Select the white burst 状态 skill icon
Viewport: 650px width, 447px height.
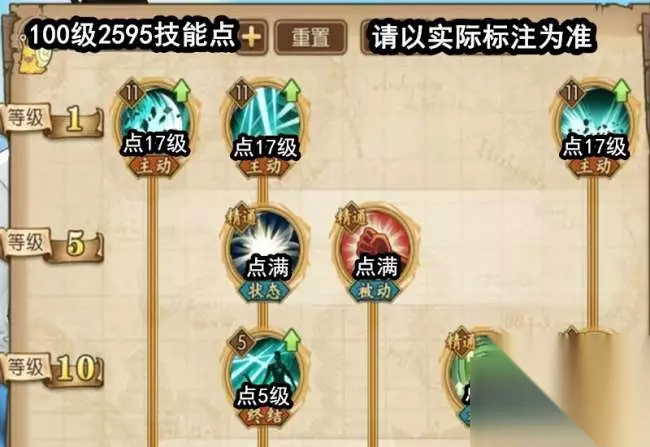tap(265, 251)
